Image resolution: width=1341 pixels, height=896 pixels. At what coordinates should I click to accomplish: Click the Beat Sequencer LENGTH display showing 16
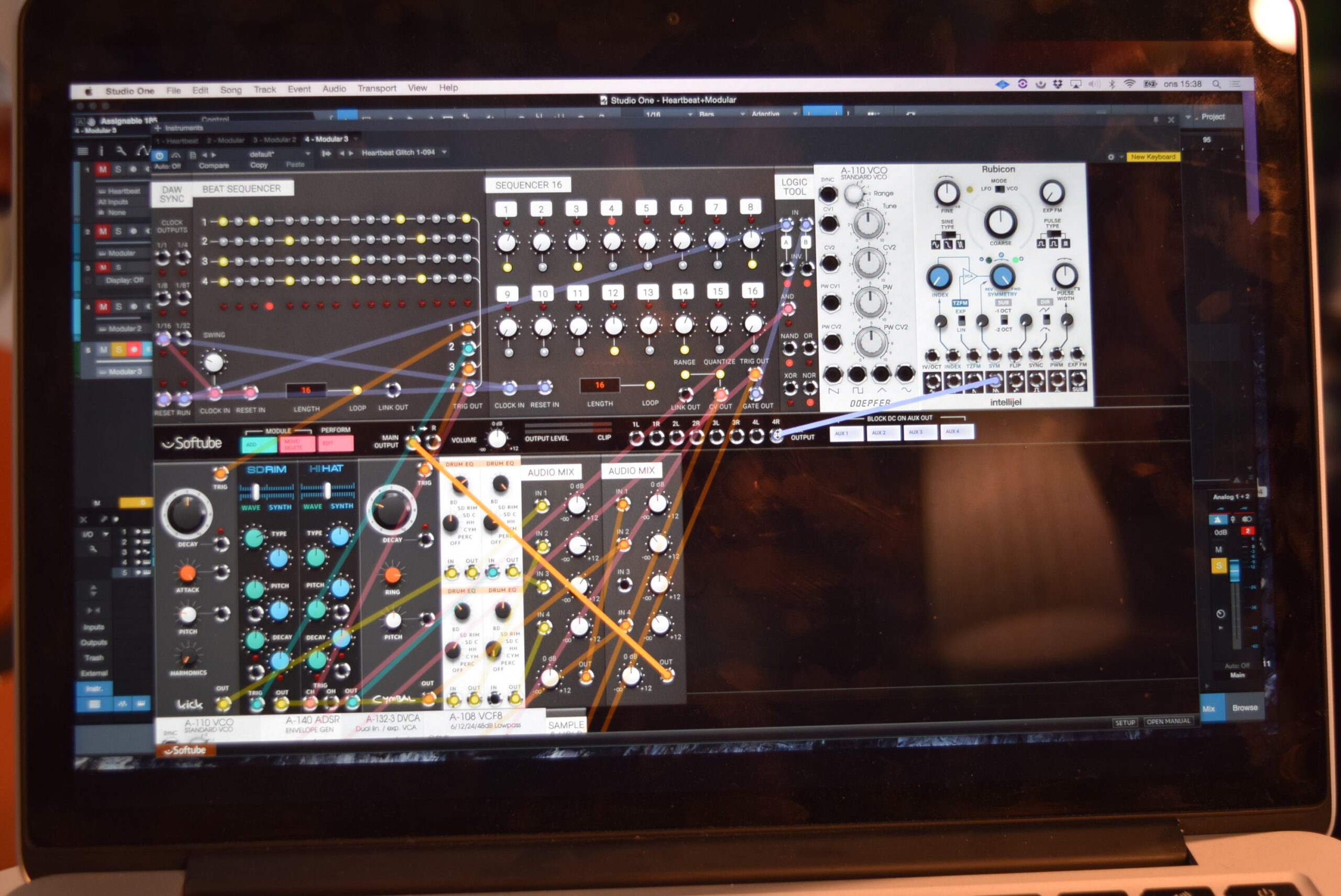click(x=306, y=390)
